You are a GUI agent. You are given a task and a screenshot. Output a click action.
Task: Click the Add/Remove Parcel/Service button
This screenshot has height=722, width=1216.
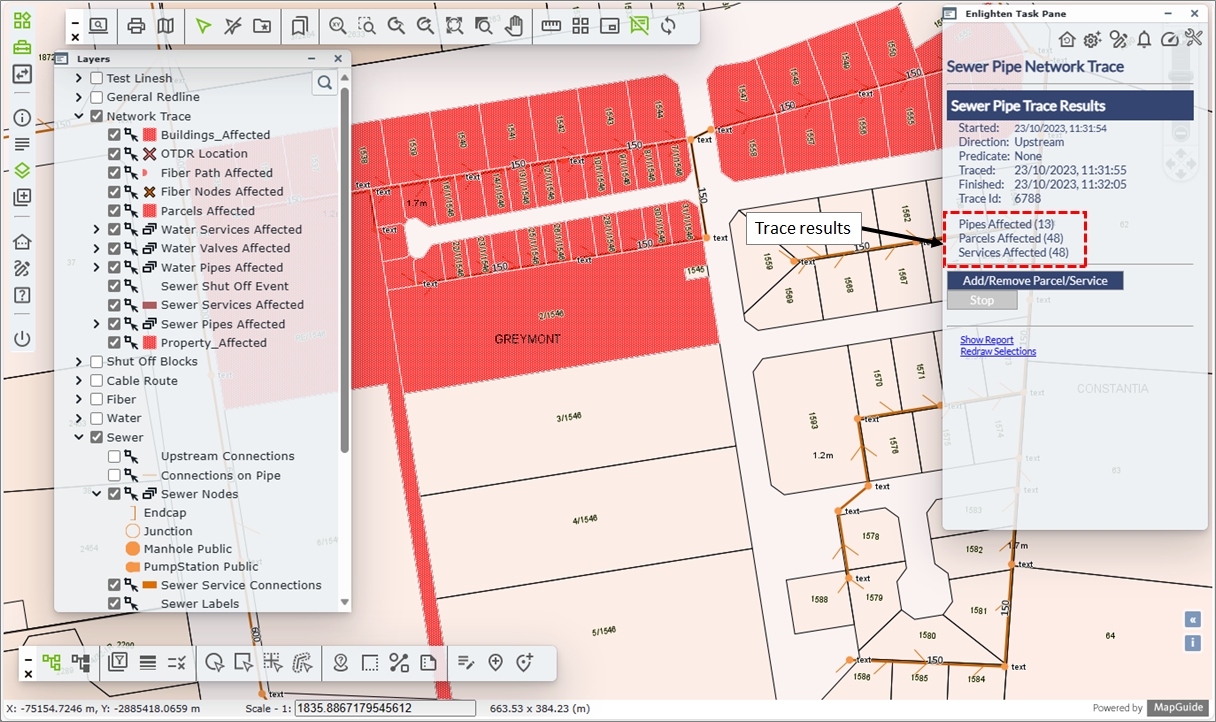[x=1035, y=281]
